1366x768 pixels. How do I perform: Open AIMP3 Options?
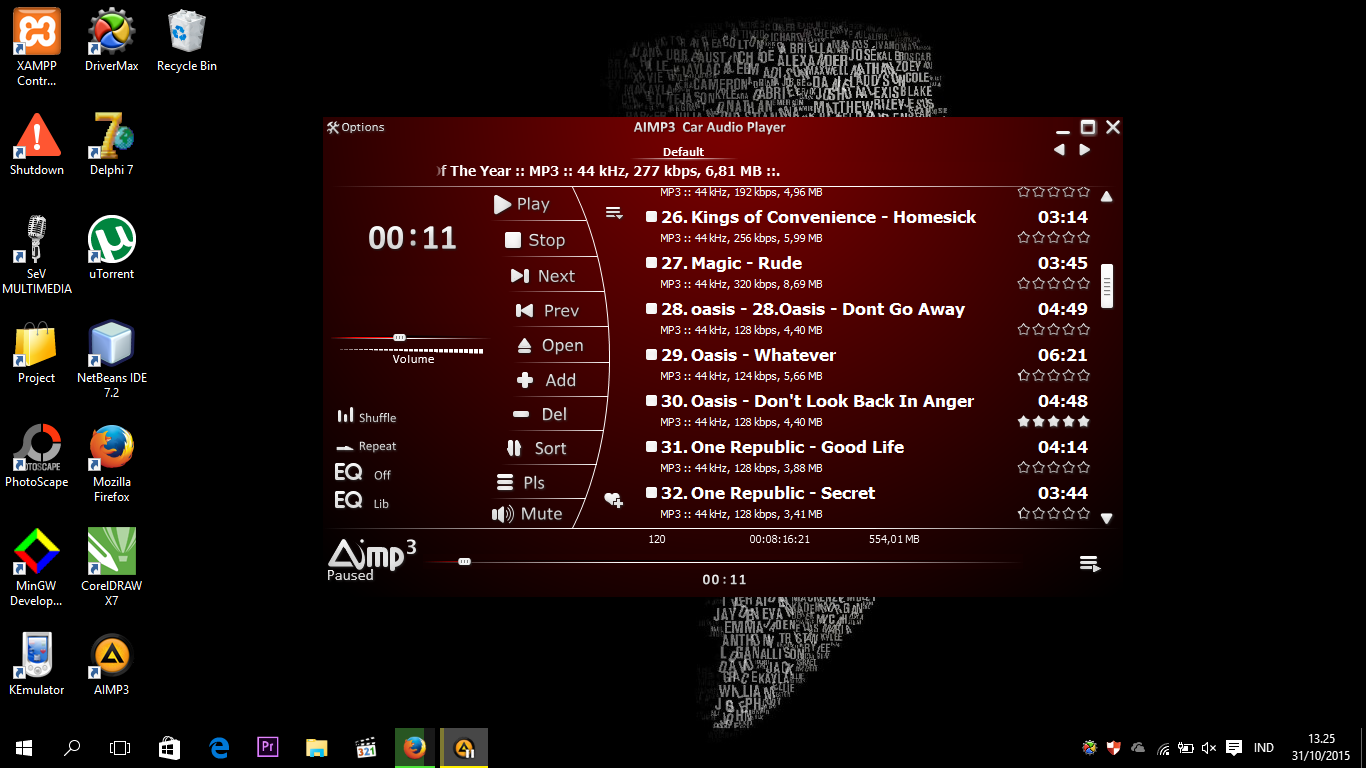pos(355,127)
